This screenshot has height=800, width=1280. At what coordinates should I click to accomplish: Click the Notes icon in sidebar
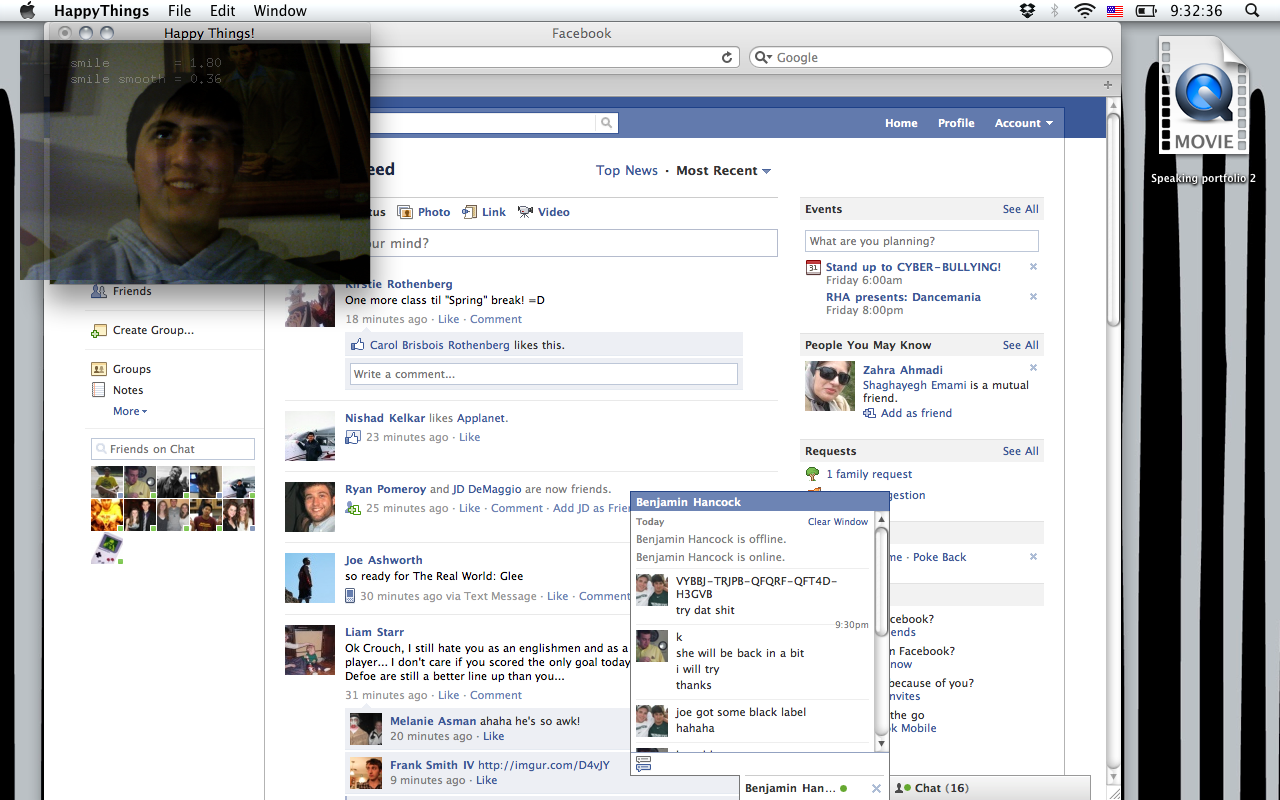(x=98, y=390)
